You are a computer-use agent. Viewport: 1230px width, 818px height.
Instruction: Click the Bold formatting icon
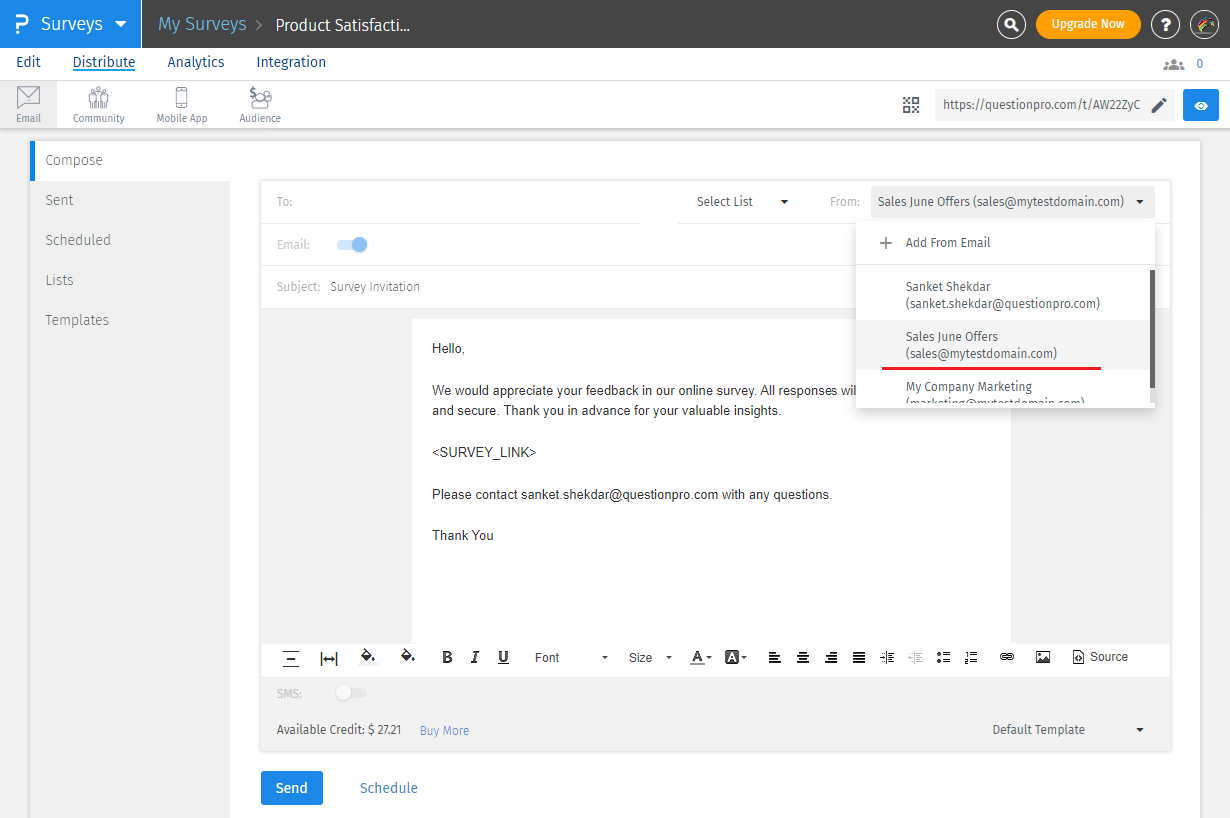[447, 657]
